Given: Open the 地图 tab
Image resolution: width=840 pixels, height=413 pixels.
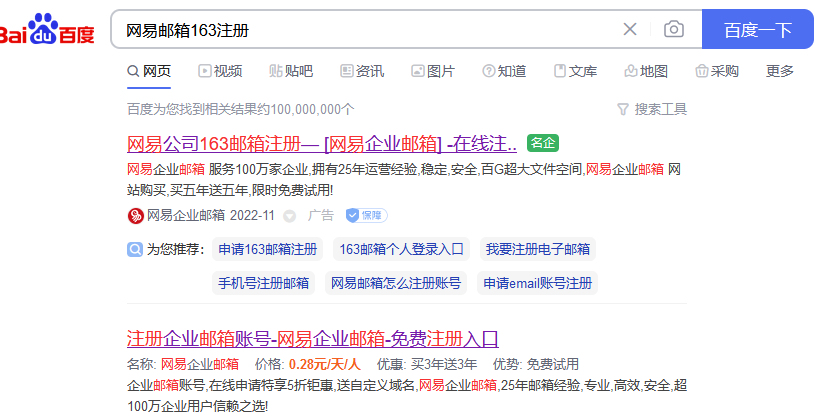Looking at the screenshot, I should pyautogui.click(x=646, y=71).
